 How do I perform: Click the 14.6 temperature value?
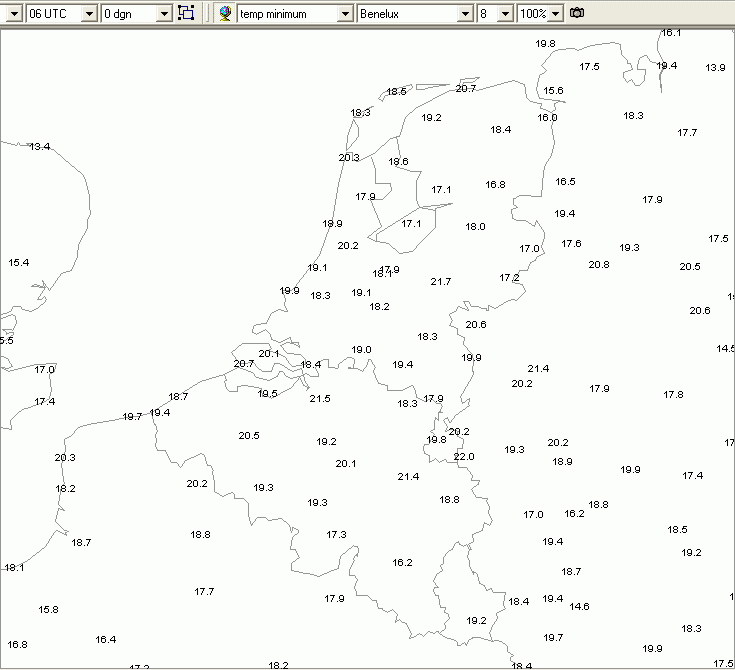(x=579, y=607)
